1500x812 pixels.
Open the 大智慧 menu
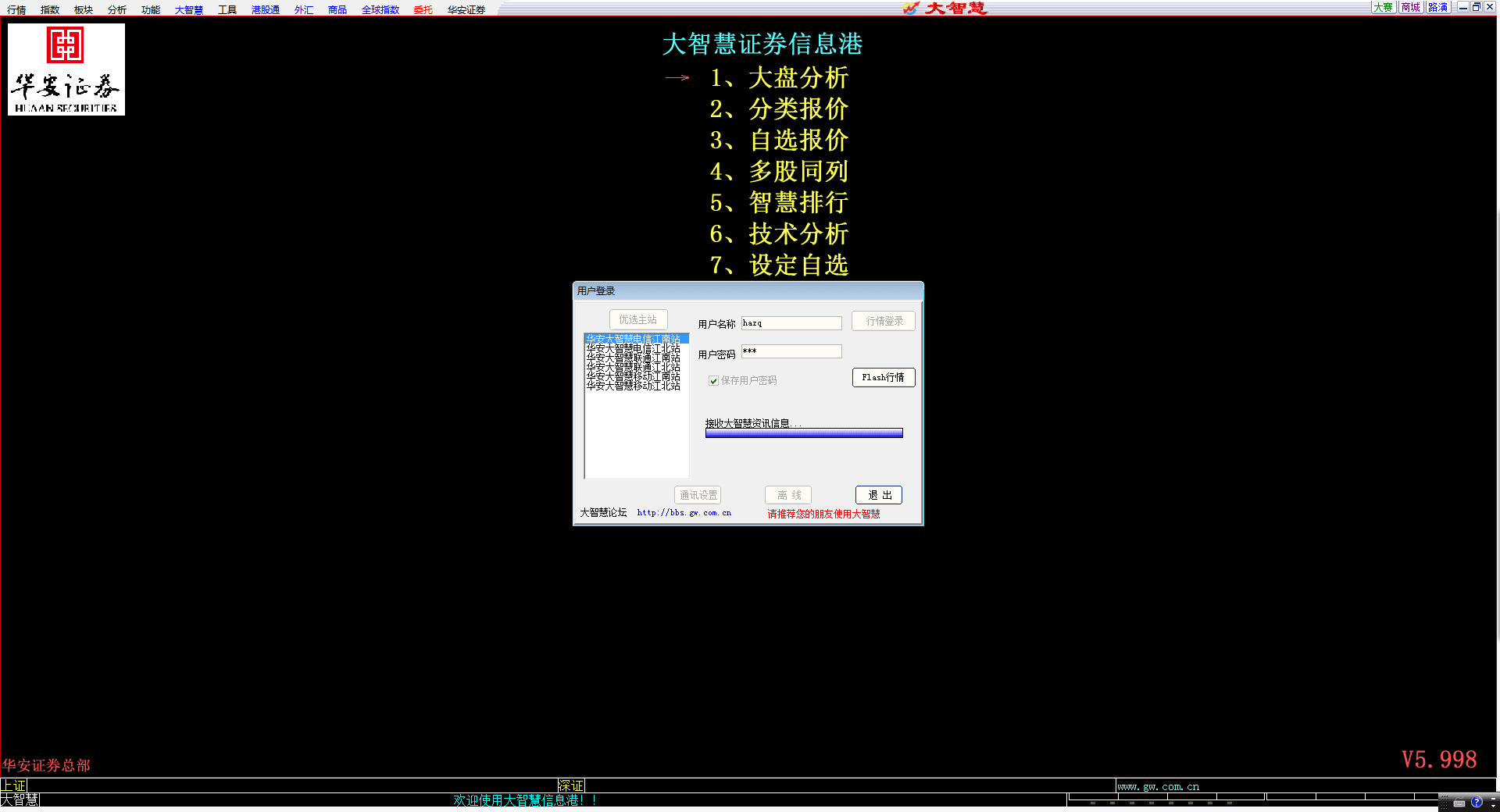[x=189, y=9]
